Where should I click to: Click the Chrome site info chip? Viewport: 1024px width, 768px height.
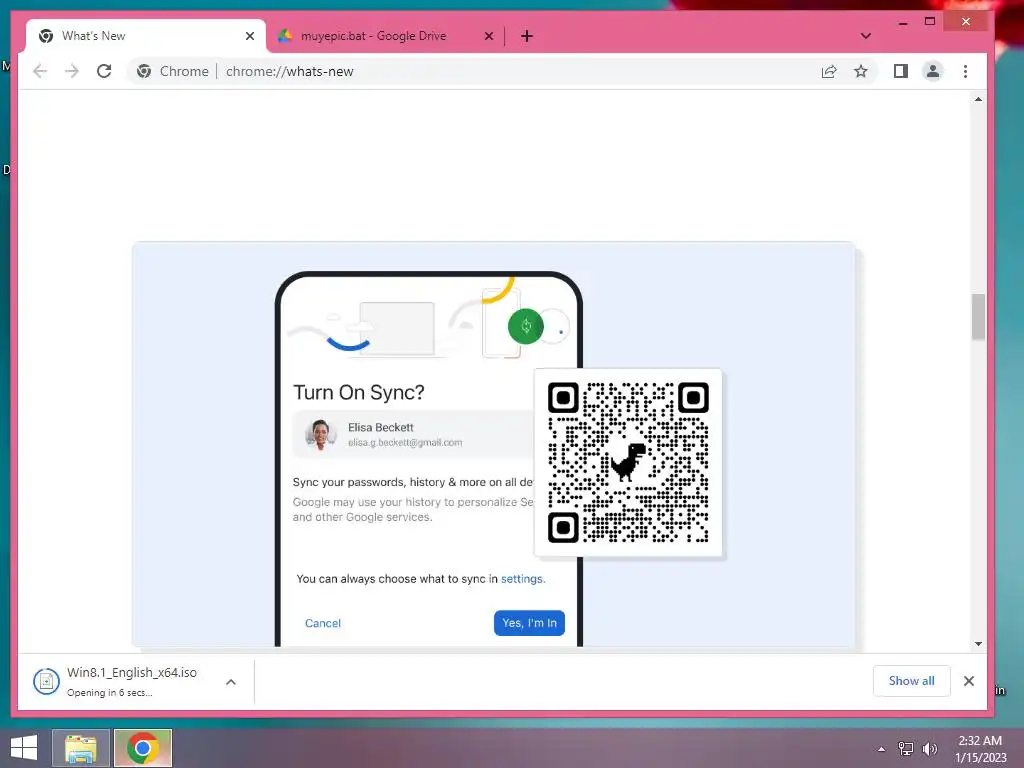173,71
